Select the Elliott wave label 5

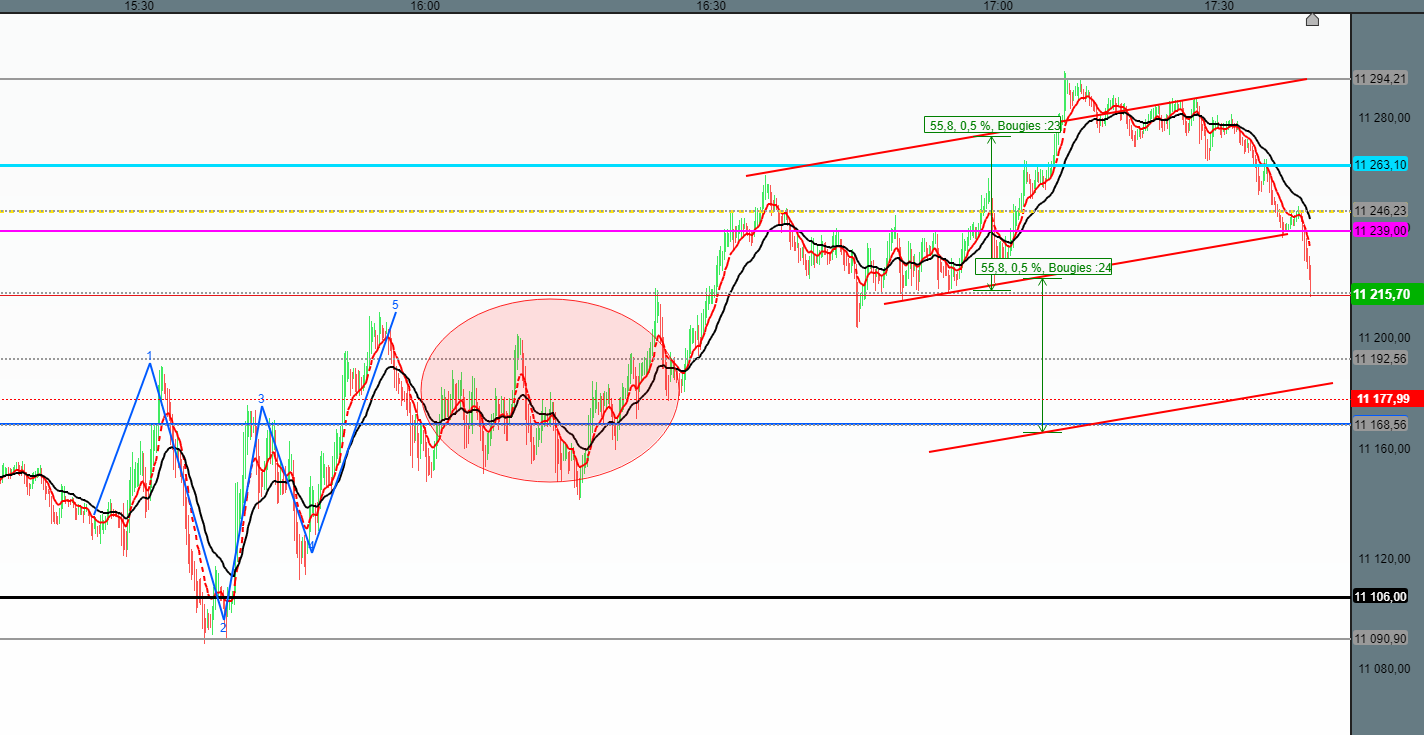(395, 304)
